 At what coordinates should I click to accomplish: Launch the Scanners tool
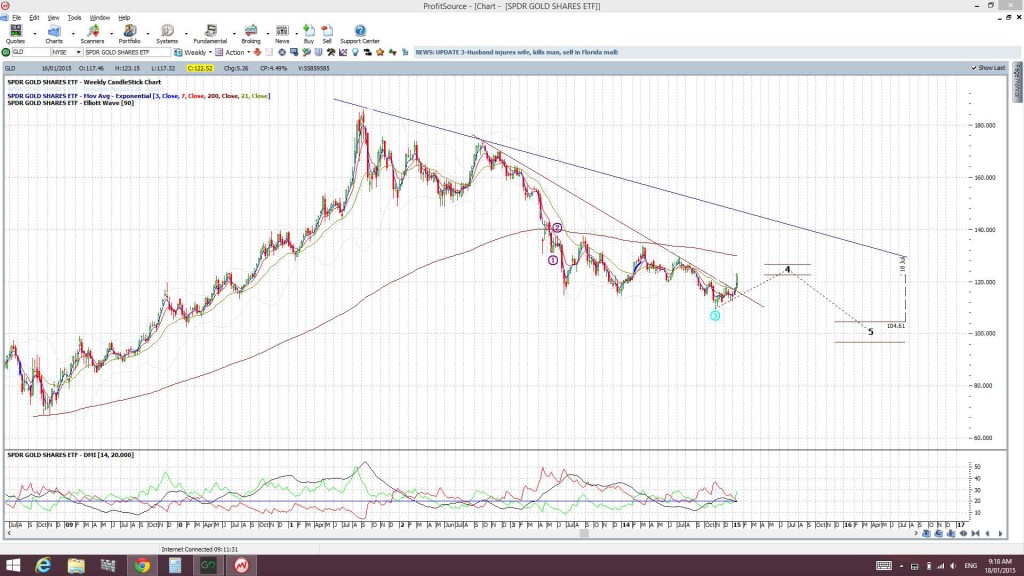pyautogui.click(x=92, y=34)
